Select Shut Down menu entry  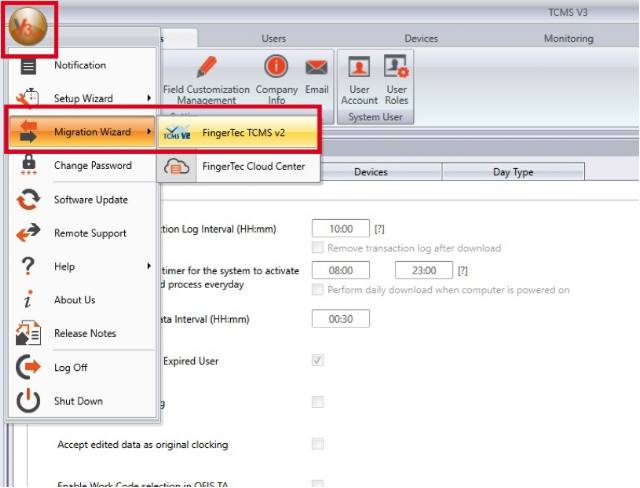point(82,401)
